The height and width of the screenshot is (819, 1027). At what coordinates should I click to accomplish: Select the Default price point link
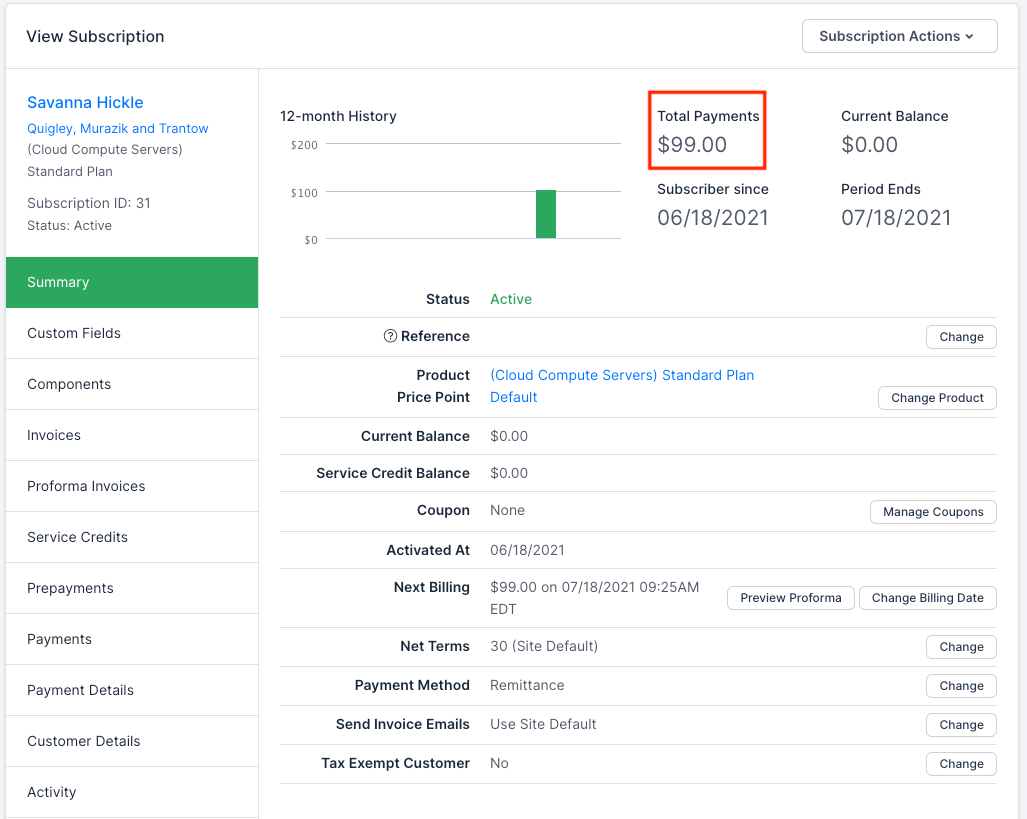point(513,396)
